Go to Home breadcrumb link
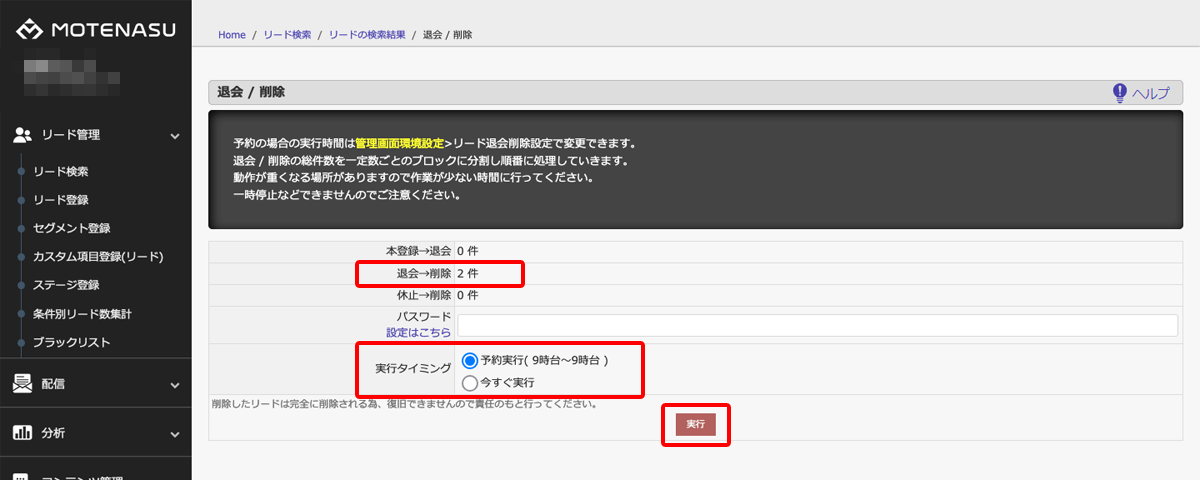 click(231, 35)
